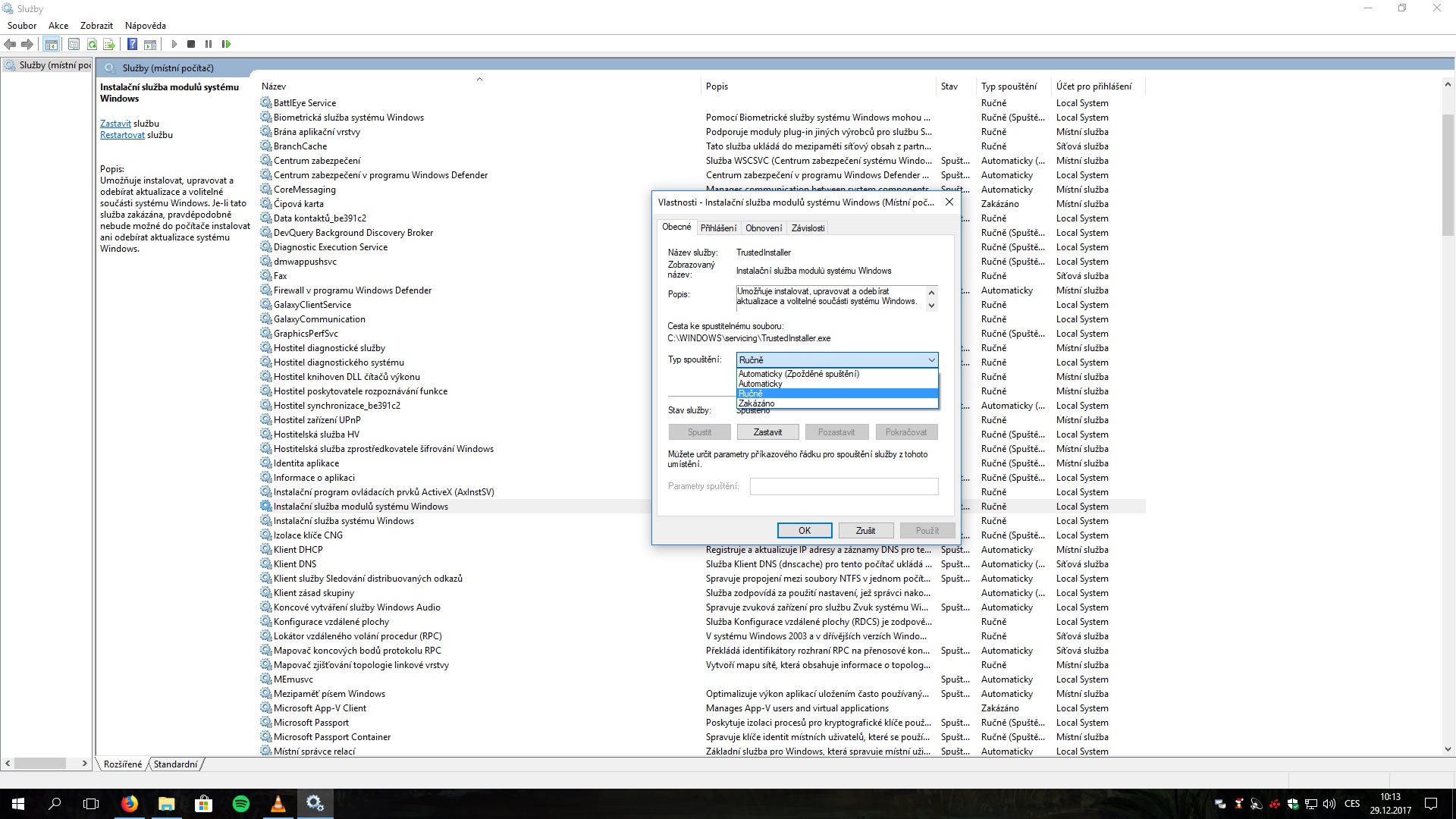The height and width of the screenshot is (819, 1456).
Task: Click the Refresh toolbar icon
Action: pos(92,44)
